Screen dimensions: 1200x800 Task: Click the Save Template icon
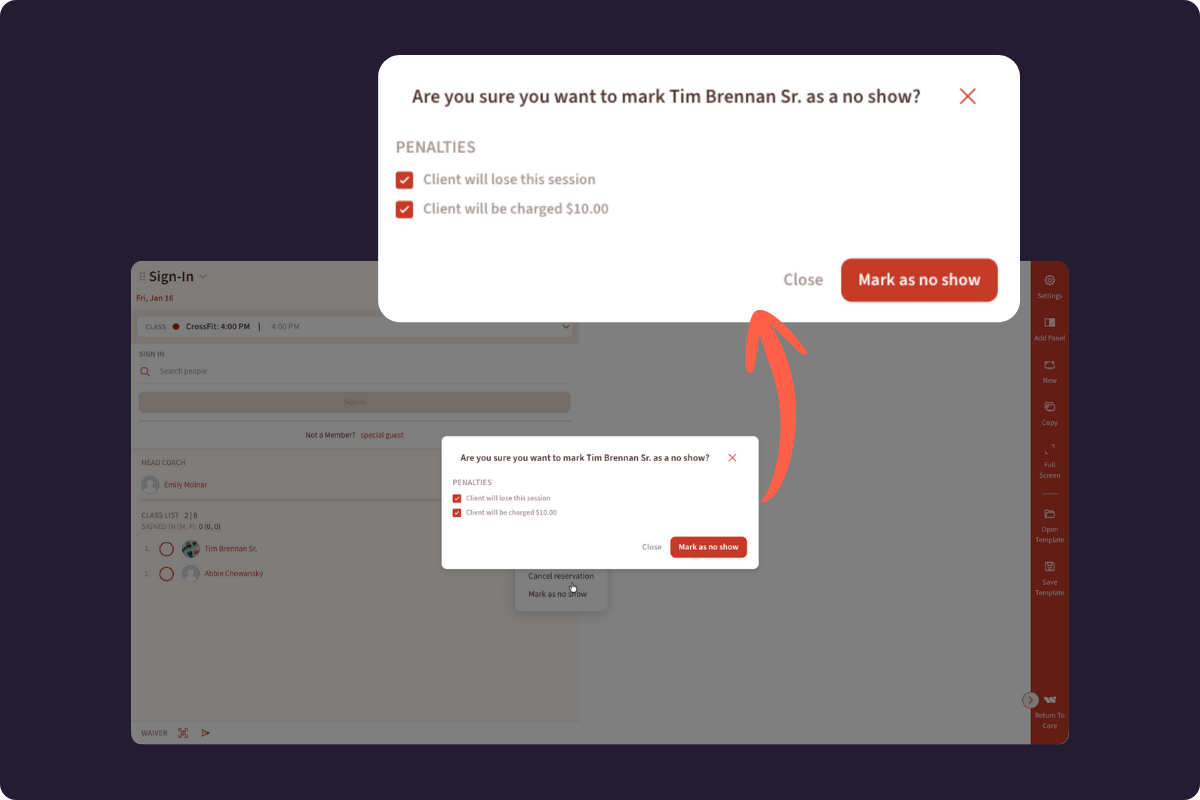click(1049, 567)
